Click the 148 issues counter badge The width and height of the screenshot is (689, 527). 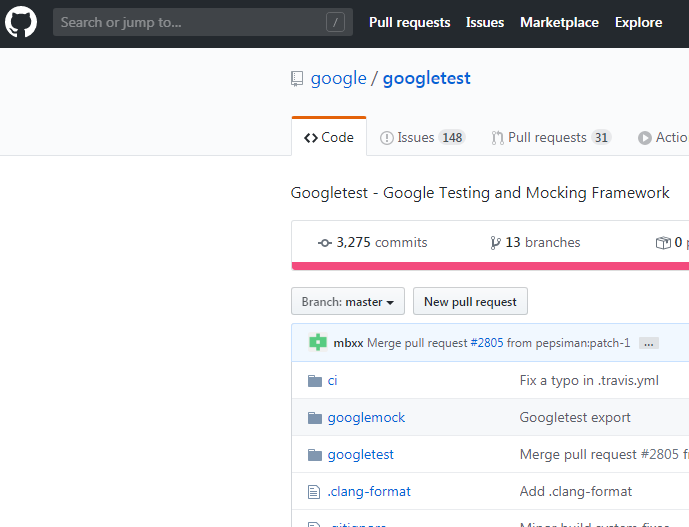[452, 138]
